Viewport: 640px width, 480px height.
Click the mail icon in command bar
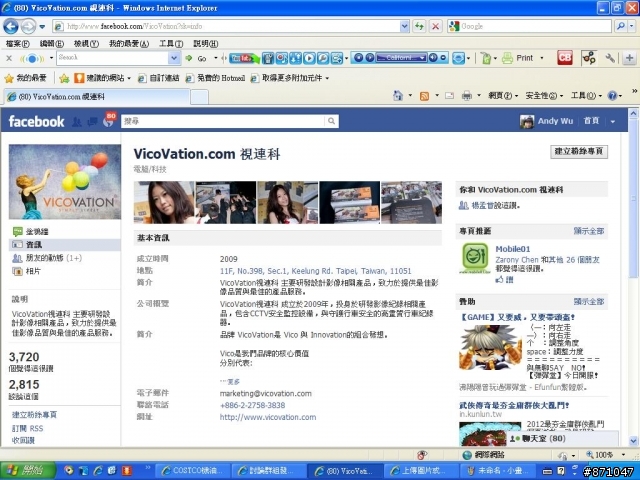[449, 96]
